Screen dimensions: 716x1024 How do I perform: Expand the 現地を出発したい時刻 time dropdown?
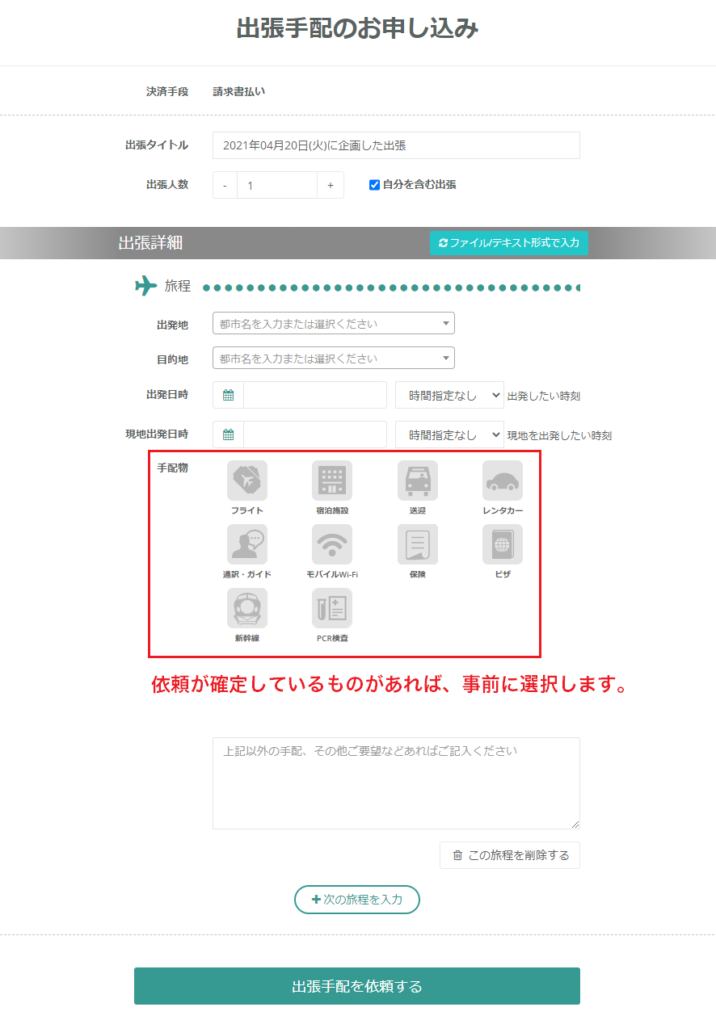coord(449,434)
